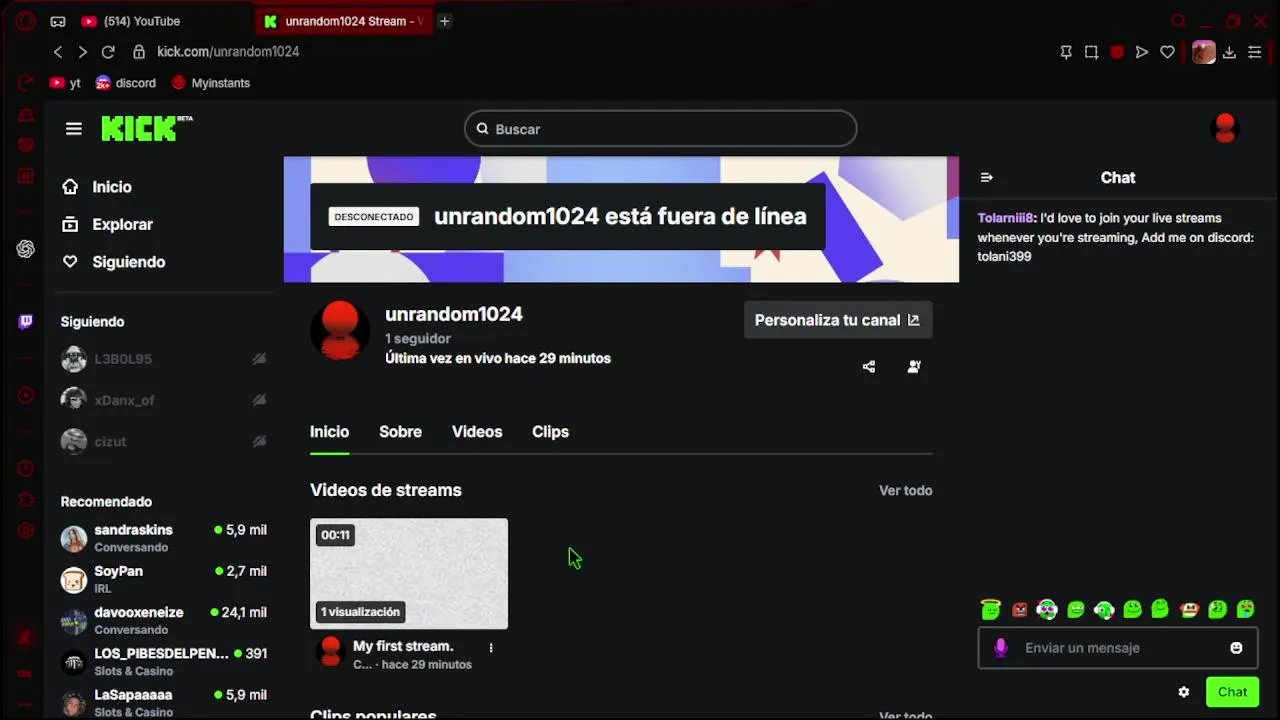Click the My first stream. title

[403, 646]
